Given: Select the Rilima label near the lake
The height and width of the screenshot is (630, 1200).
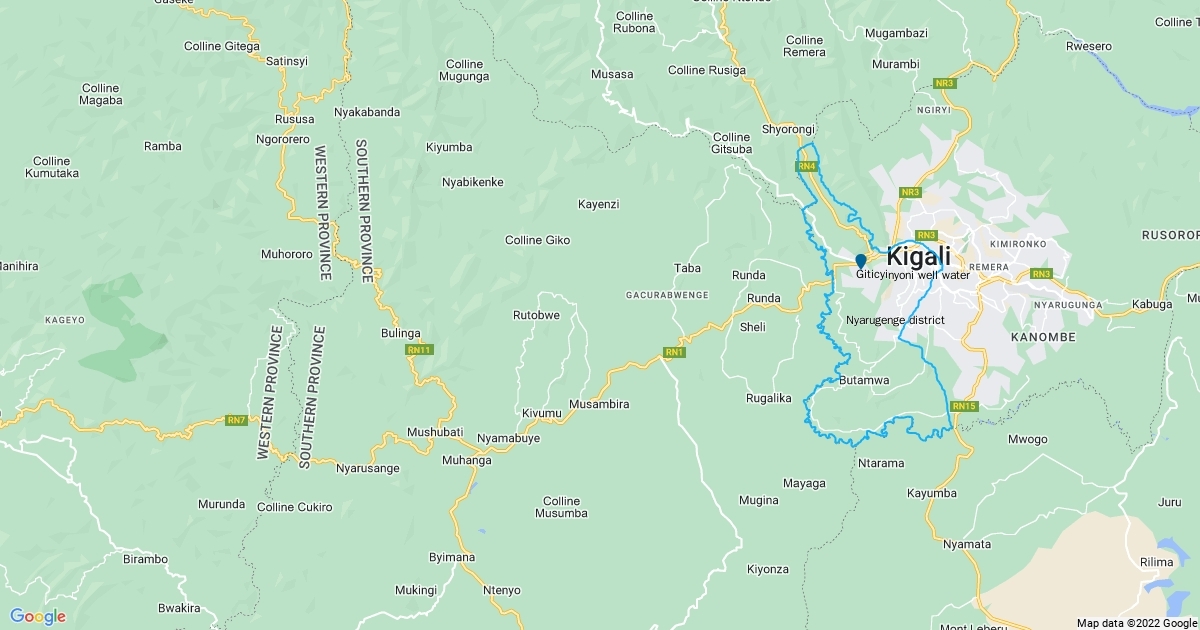Looking at the screenshot, I should click(1157, 562).
